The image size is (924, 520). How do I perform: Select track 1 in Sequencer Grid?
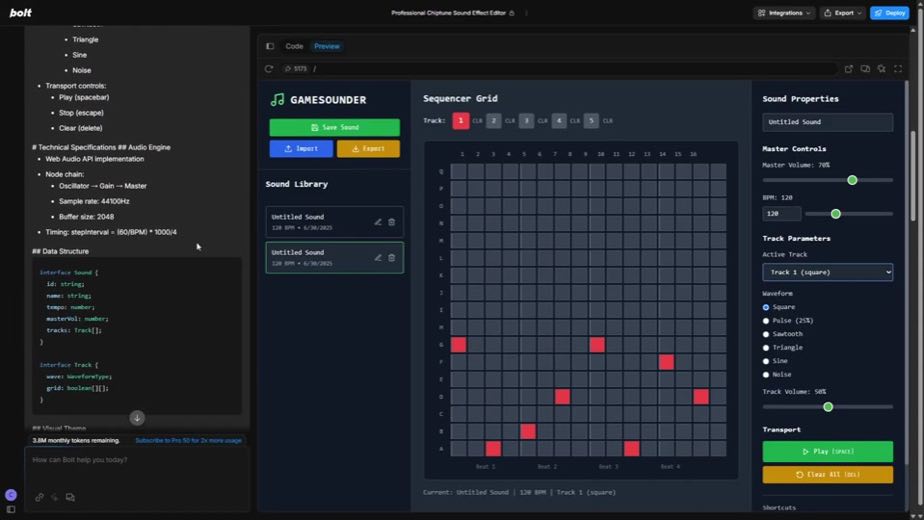point(461,121)
